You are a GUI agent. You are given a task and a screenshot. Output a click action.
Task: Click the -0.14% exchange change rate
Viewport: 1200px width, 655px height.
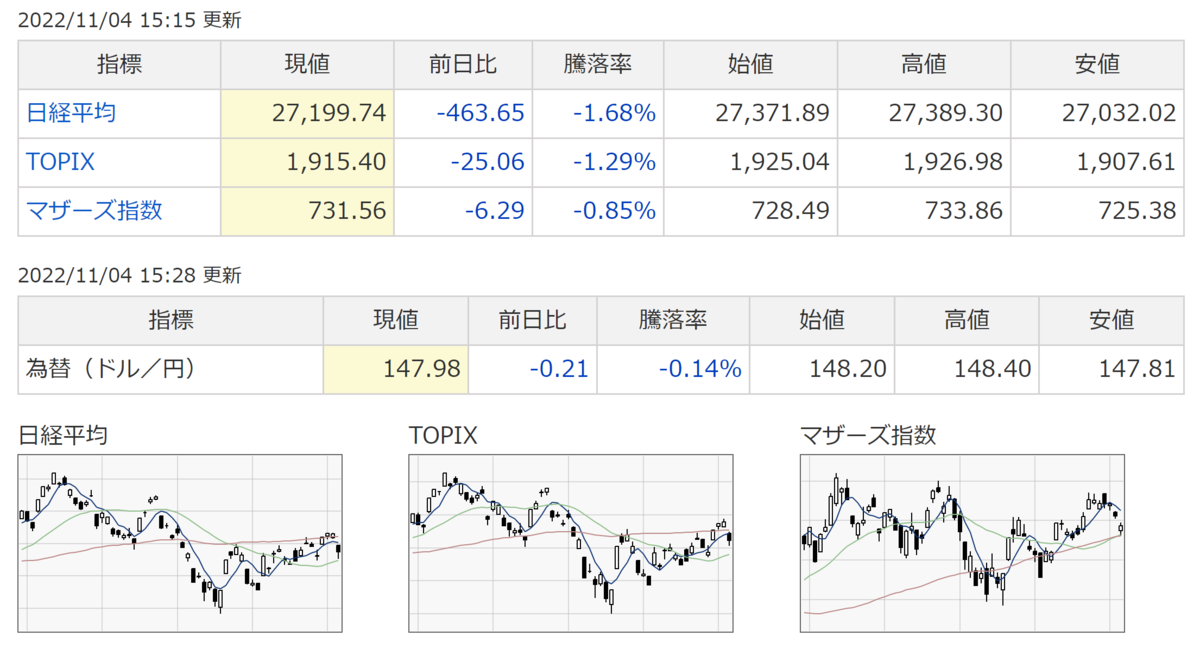click(700, 369)
